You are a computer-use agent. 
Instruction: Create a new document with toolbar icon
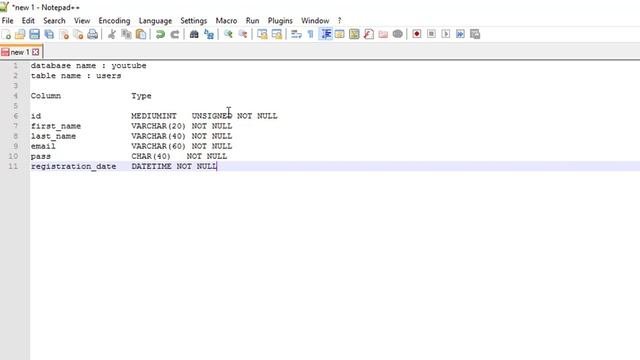pyautogui.click(x=7, y=34)
